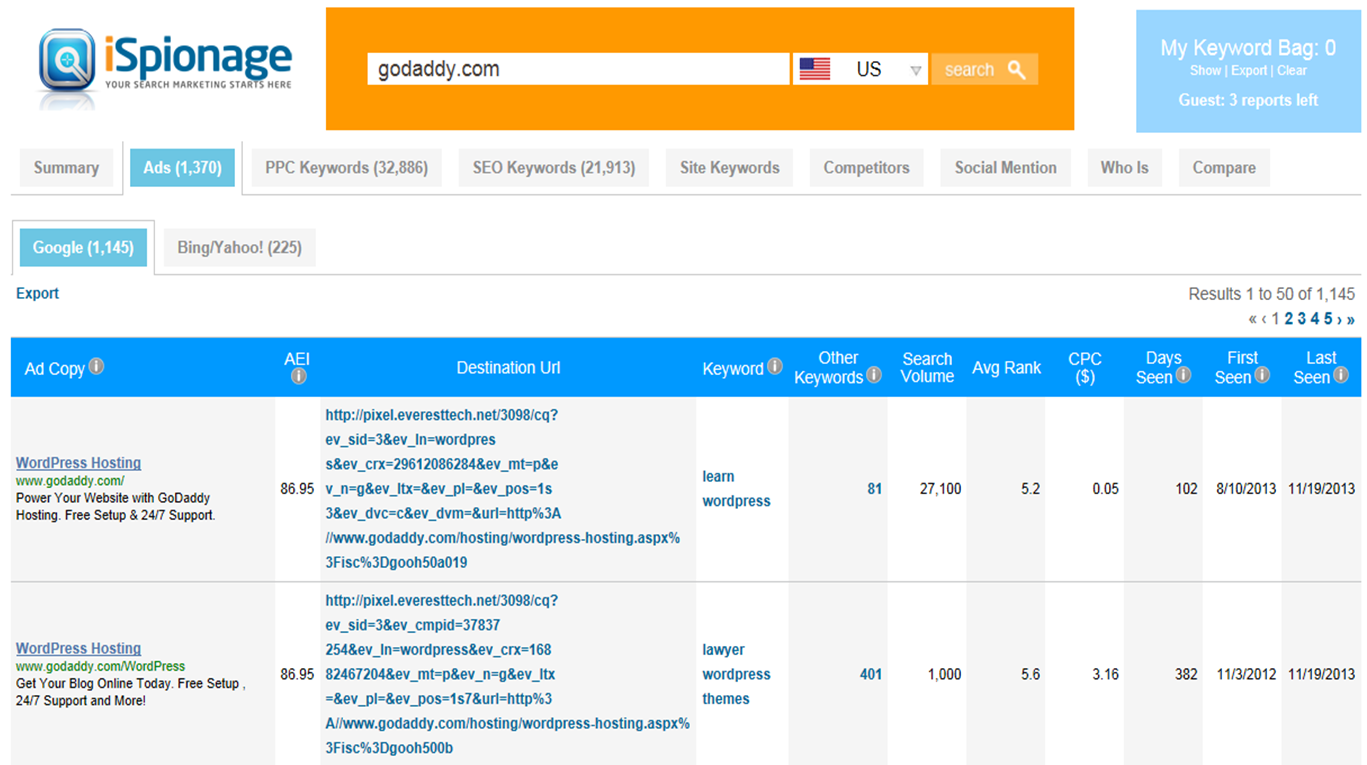
Task: Open the Competitors tab
Action: pos(866,168)
